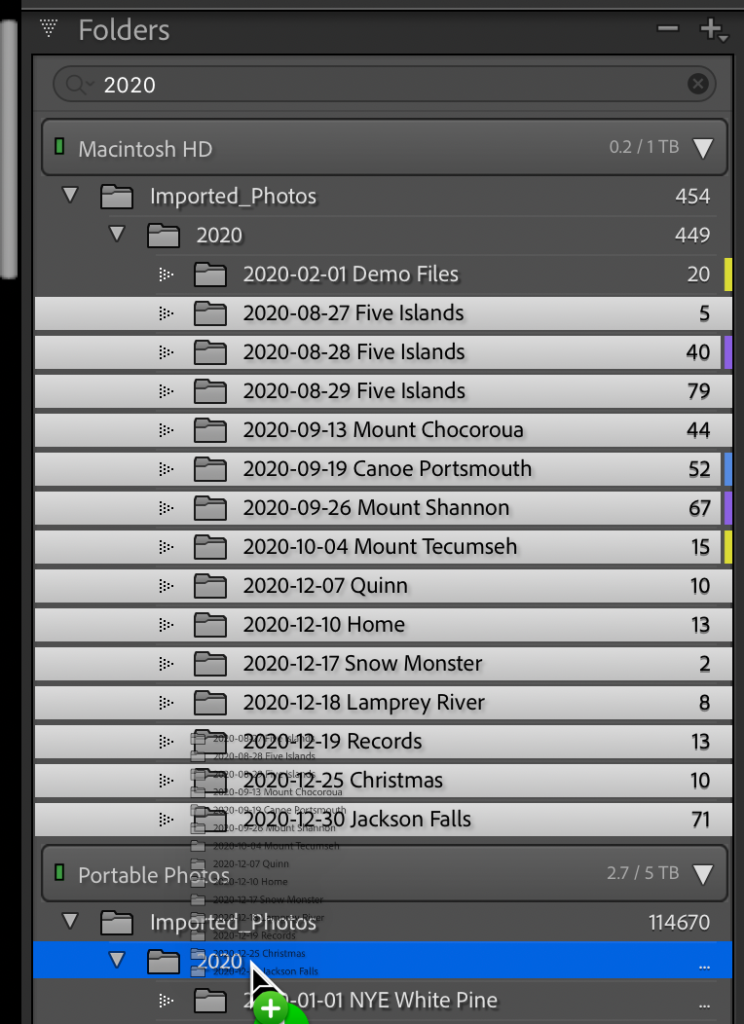The height and width of the screenshot is (1024, 744).
Task: Click the Portable Photos green status indicator
Action: click(x=59, y=873)
